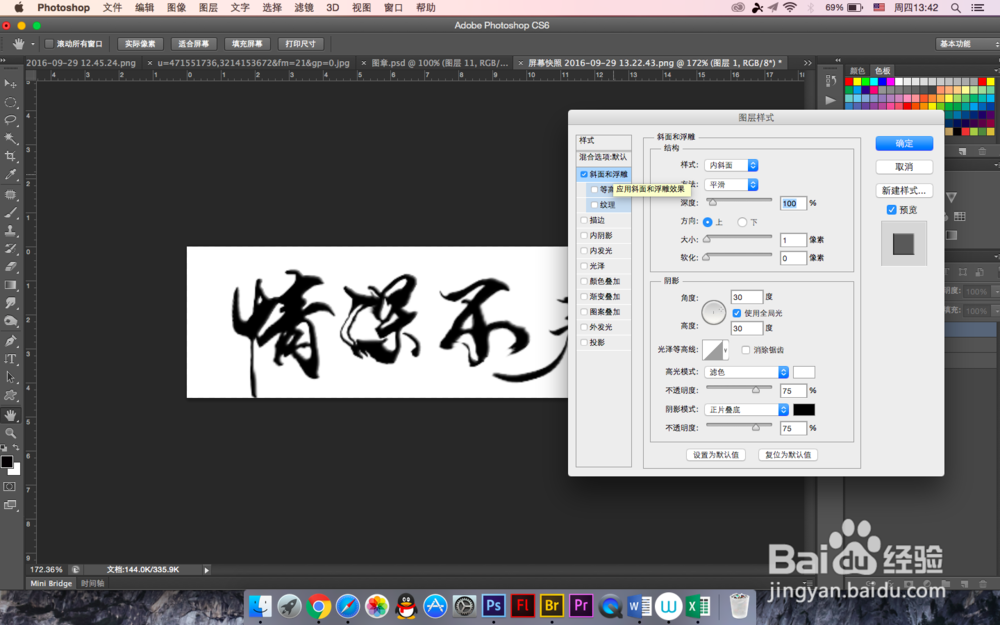
Task: Click 适合屏幕 in options bar
Action: [x=193, y=43]
